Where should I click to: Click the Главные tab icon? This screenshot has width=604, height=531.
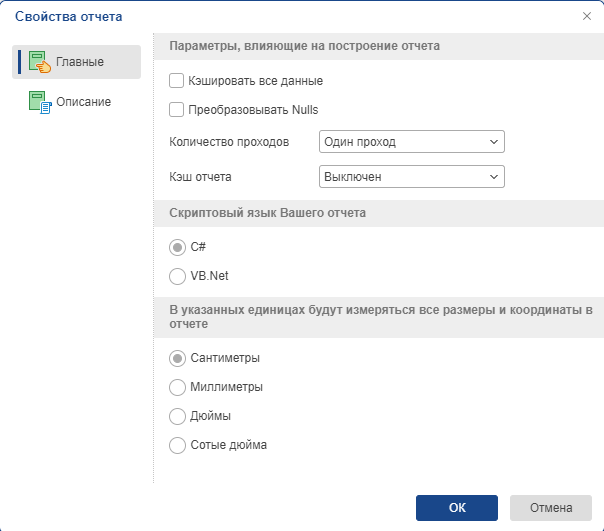tap(40, 62)
